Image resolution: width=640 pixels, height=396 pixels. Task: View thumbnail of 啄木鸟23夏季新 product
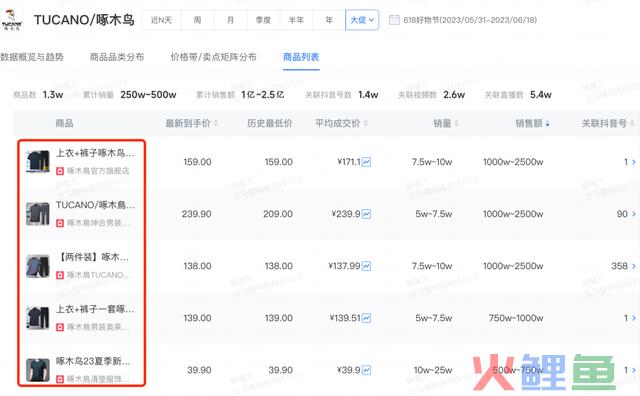tap(38, 370)
